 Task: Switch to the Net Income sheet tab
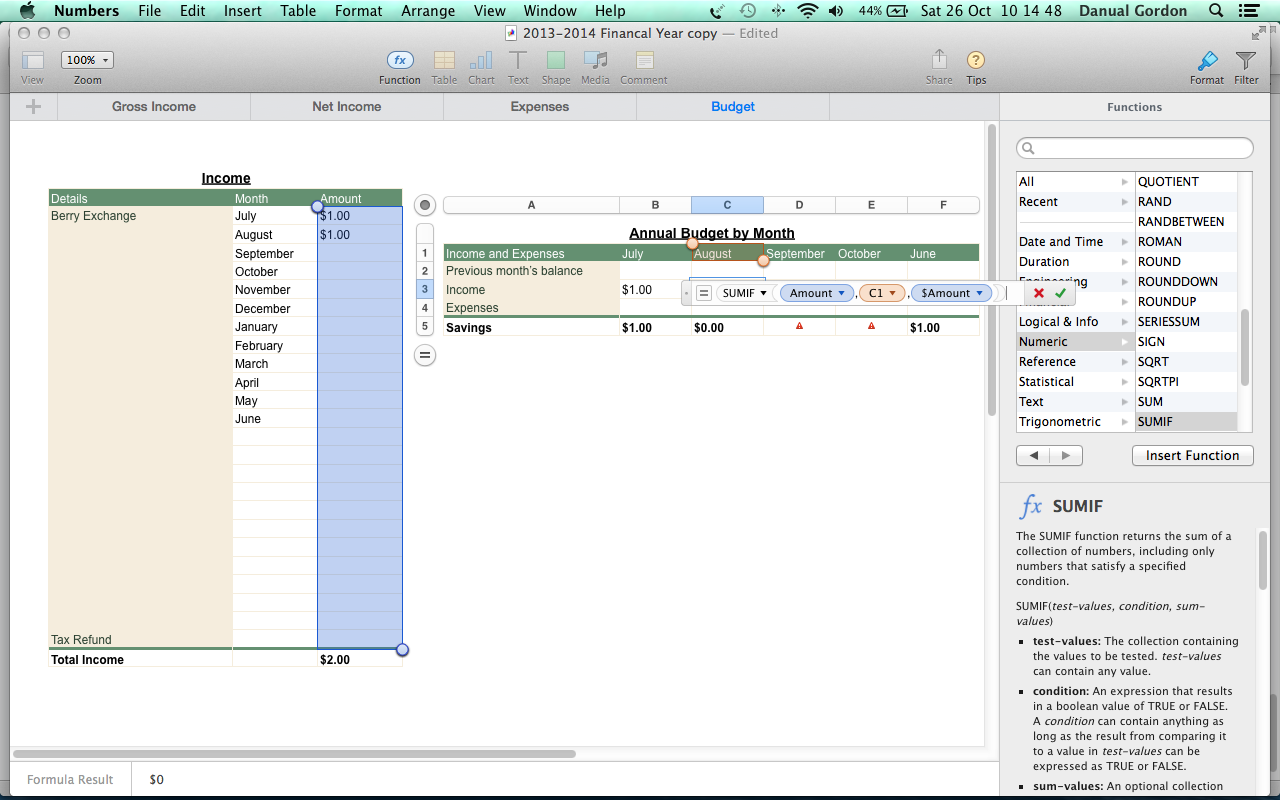point(347,106)
